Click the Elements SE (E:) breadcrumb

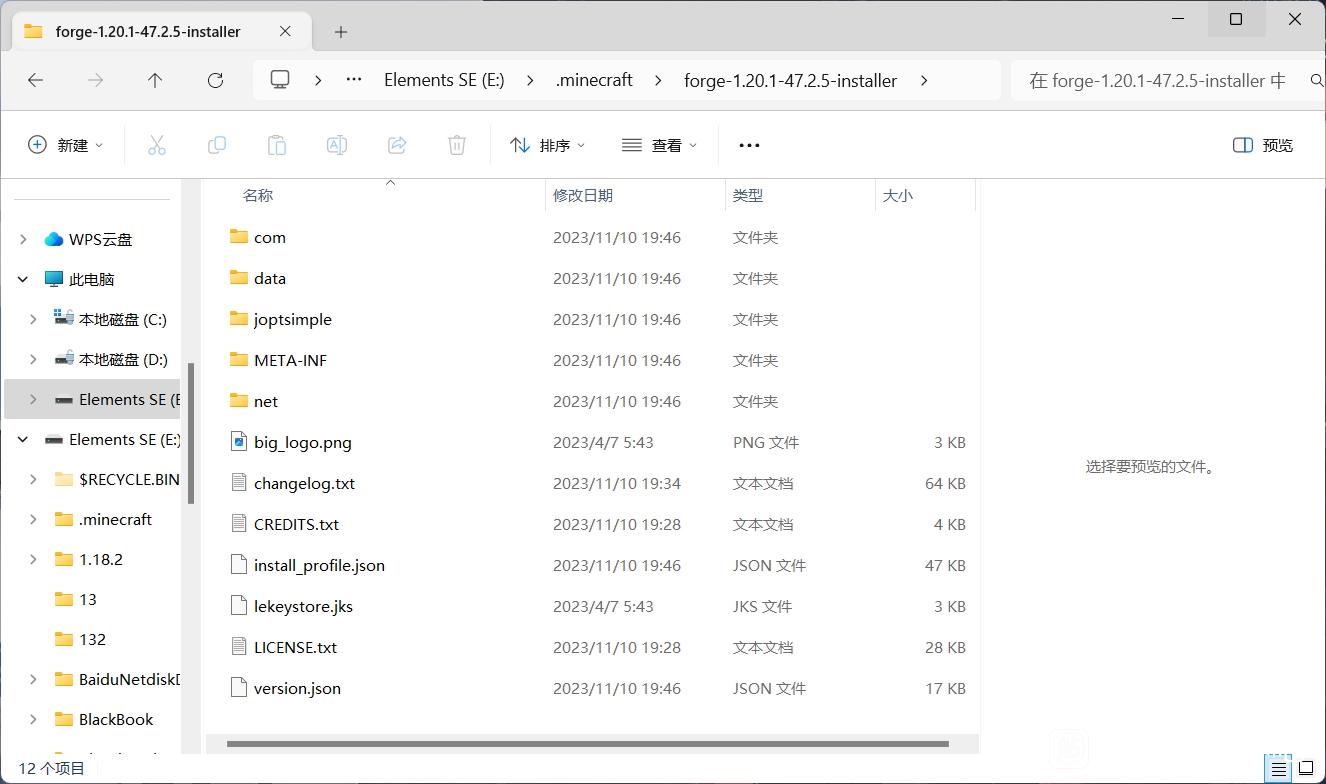(x=444, y=80)
